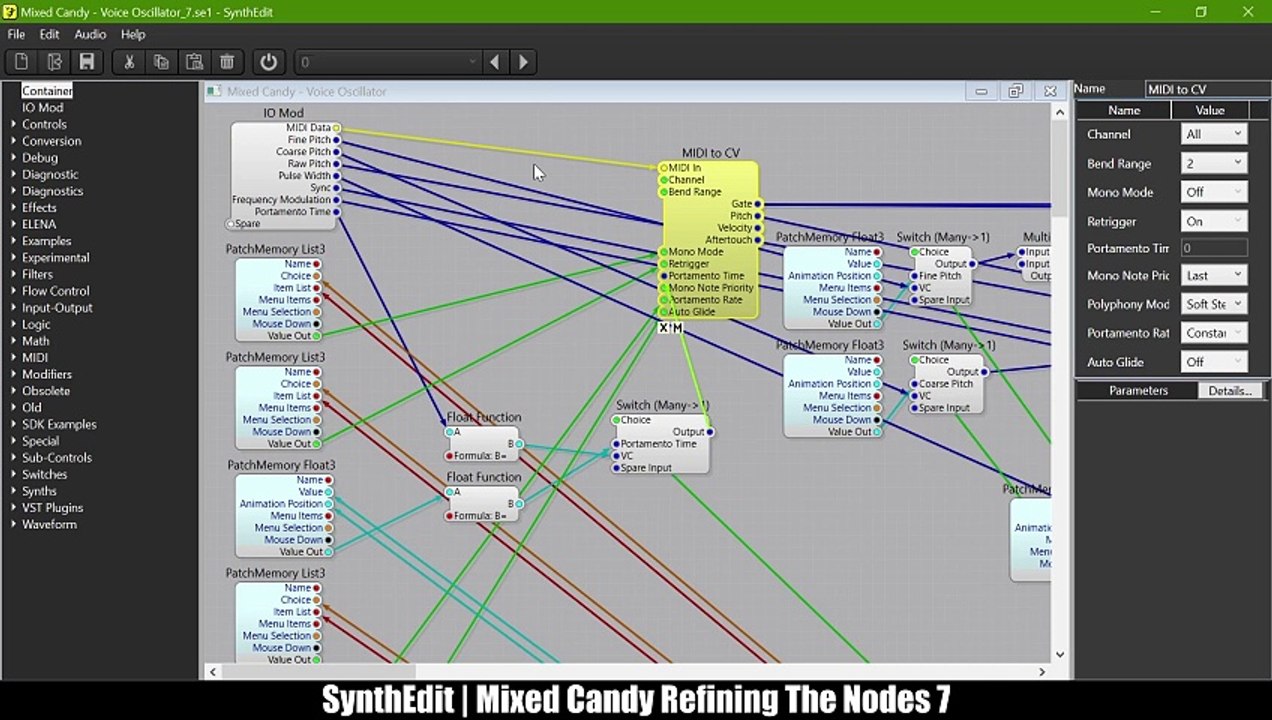This screenshot has height=720, width=1272.
Task: Open the Portamento Rate dropdown
Action: point(1213,333)
